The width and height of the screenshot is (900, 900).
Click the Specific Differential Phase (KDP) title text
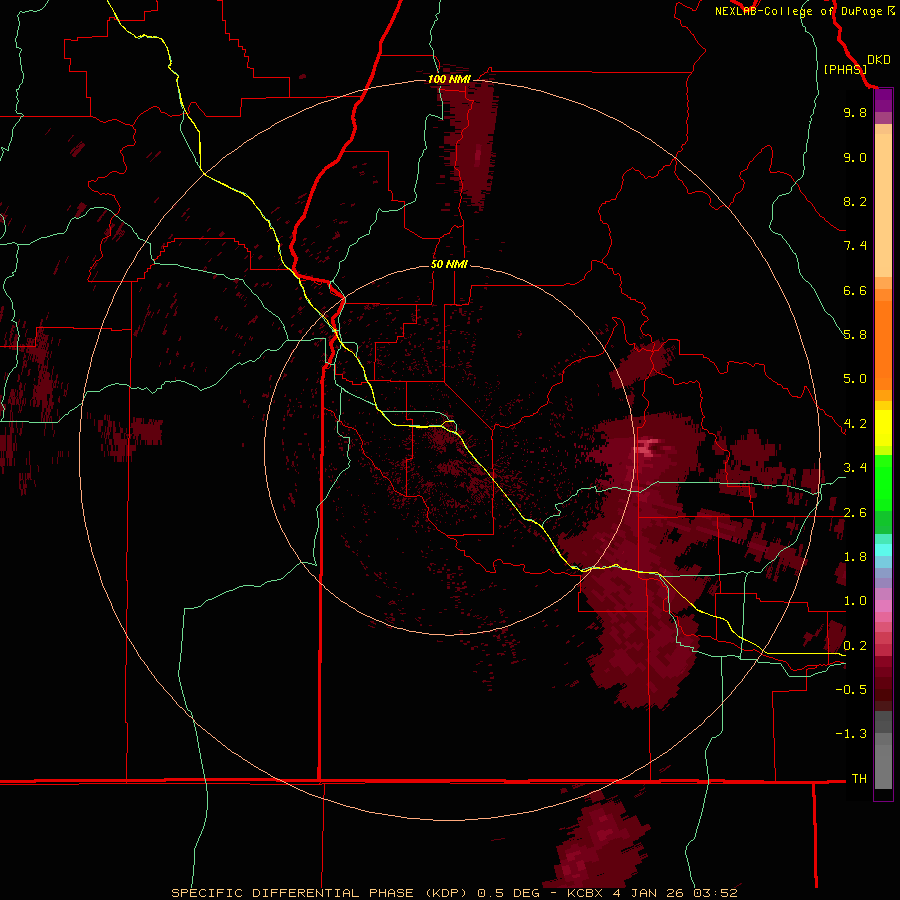point(322,893)
